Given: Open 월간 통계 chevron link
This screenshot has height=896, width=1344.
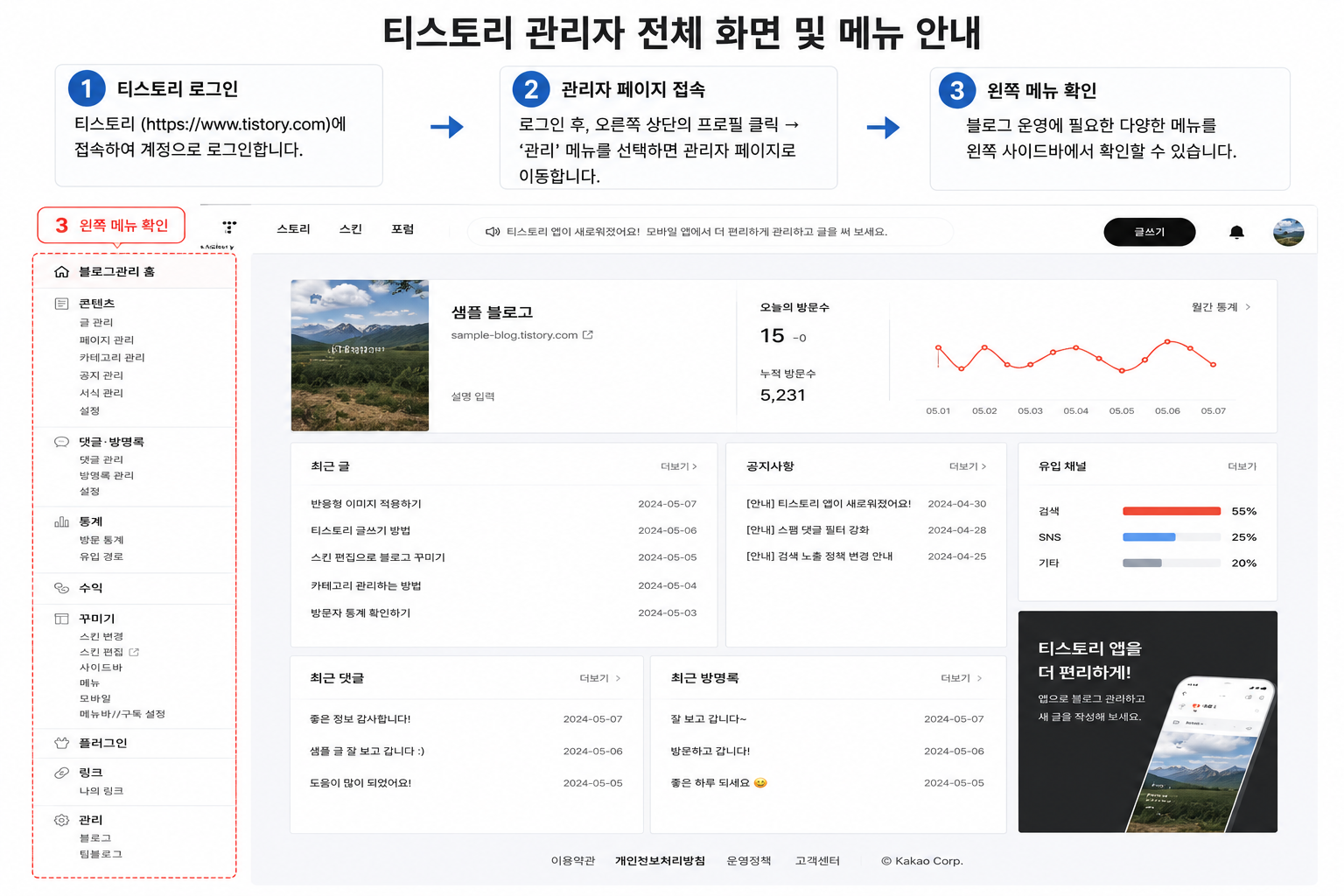Looking at the screenshot, I should (x=1221, y=307).
